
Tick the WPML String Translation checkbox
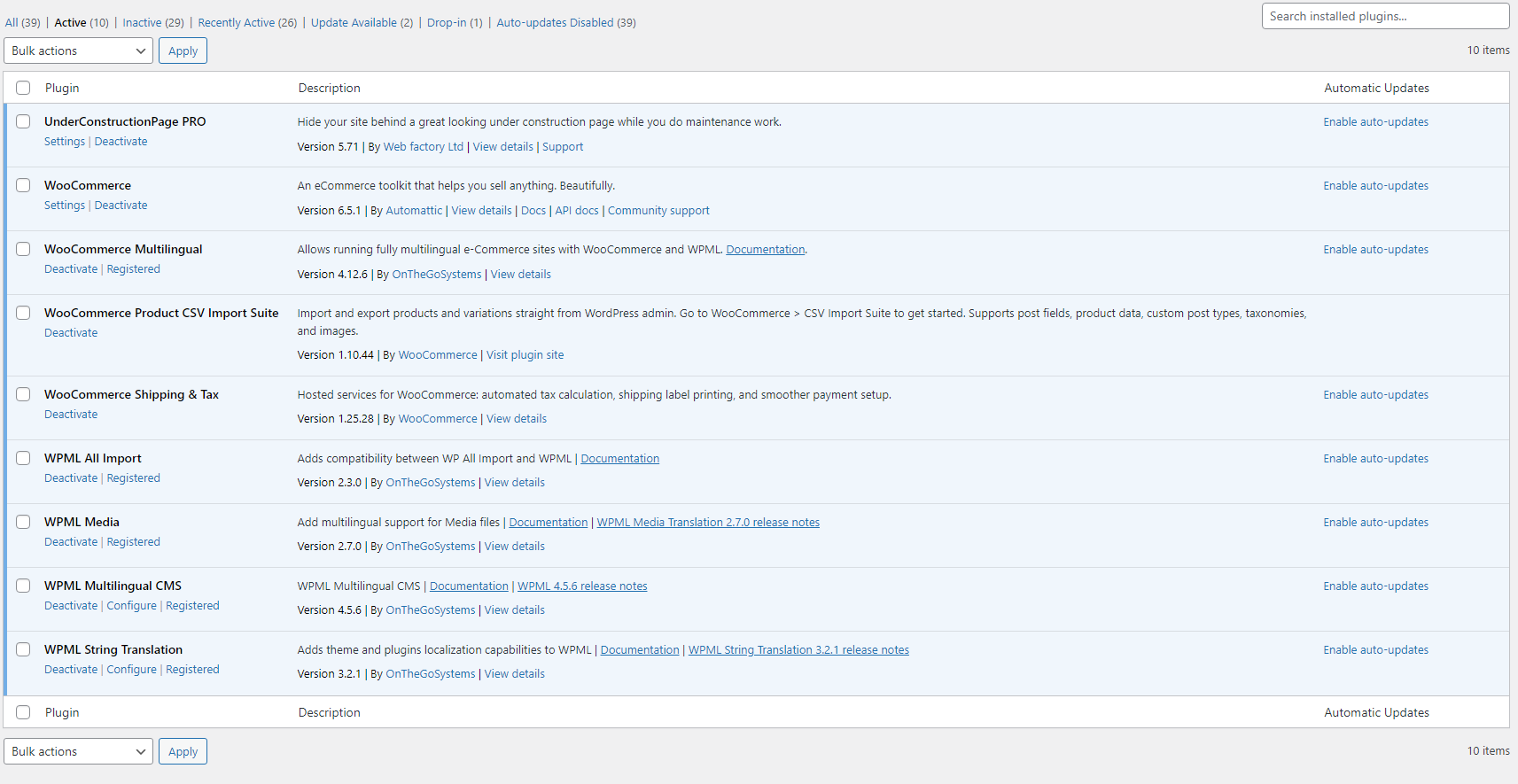23,649
